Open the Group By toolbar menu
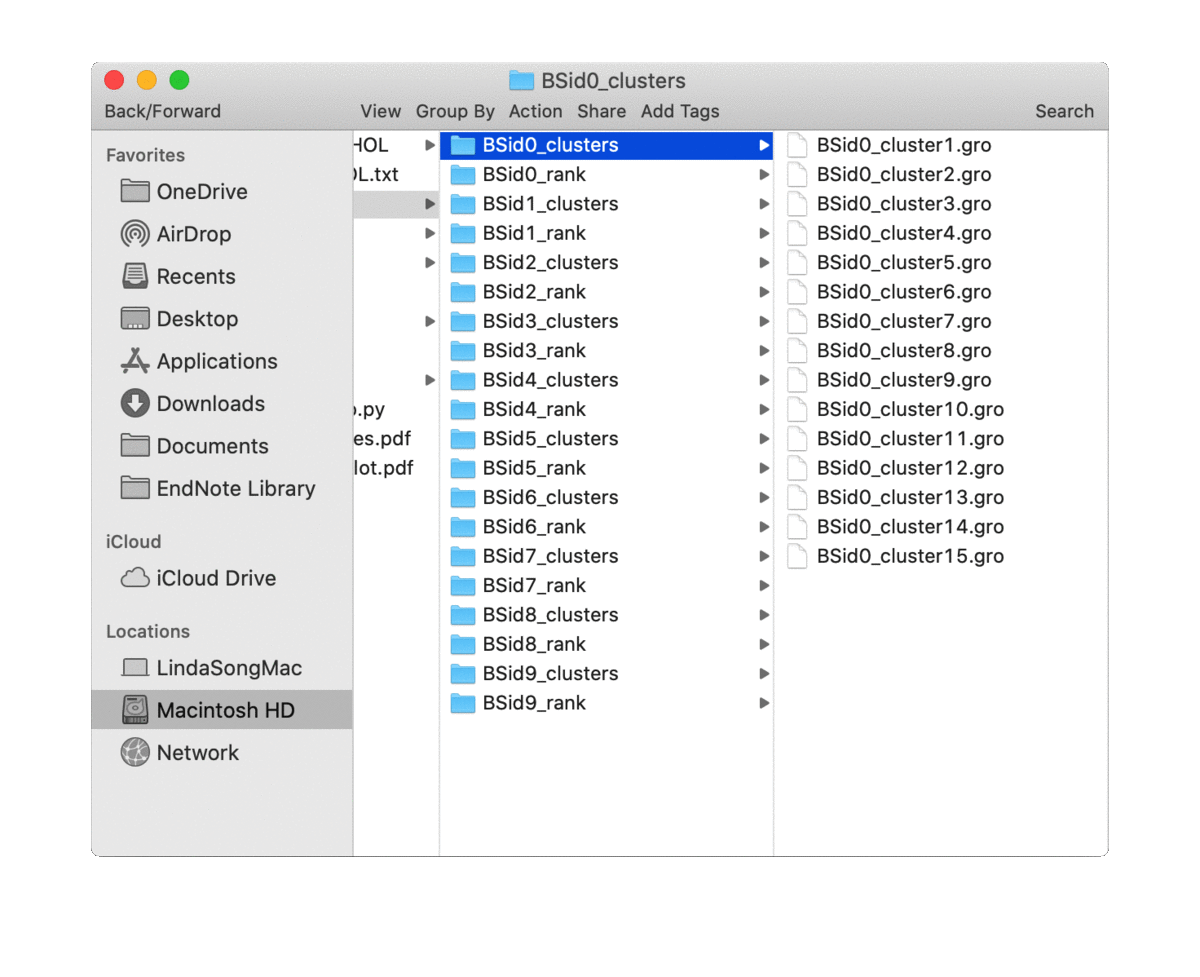Screen dimensions: 1200x977 coord(455,111)
